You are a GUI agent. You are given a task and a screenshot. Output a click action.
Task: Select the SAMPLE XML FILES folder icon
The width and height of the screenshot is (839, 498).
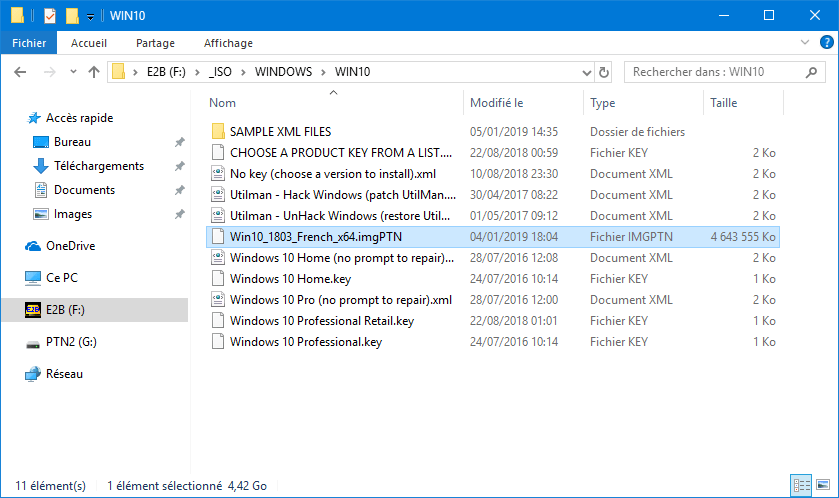[218, 132]
